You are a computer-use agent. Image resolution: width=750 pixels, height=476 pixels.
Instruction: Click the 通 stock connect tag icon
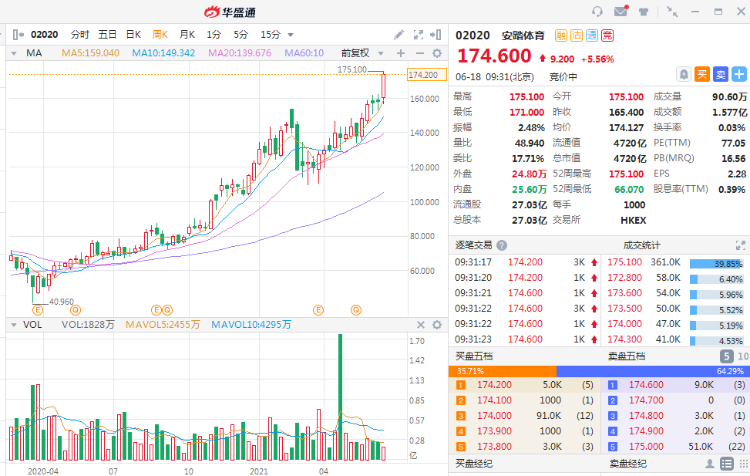(x=592, y=35)
